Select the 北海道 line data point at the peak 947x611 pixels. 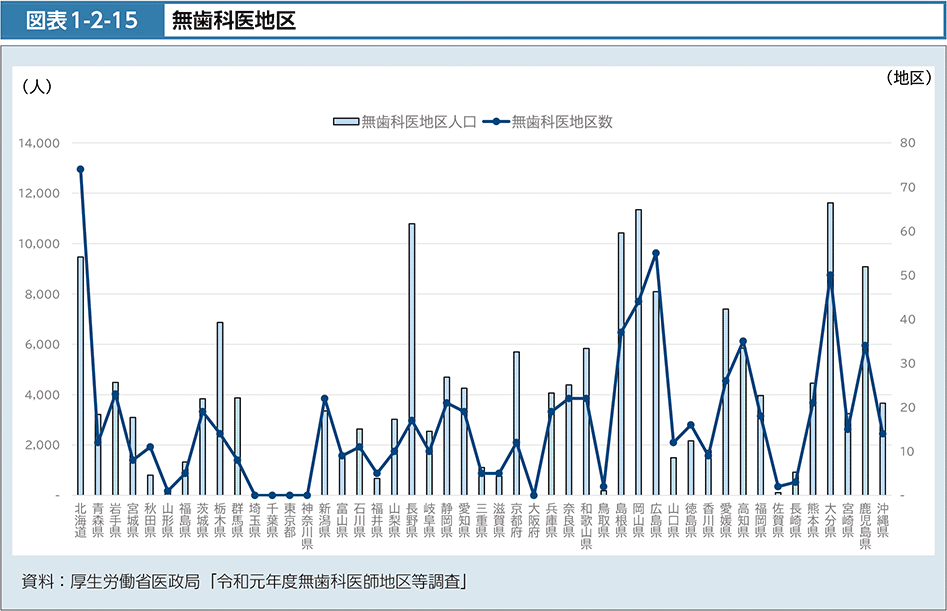[80, 169]
